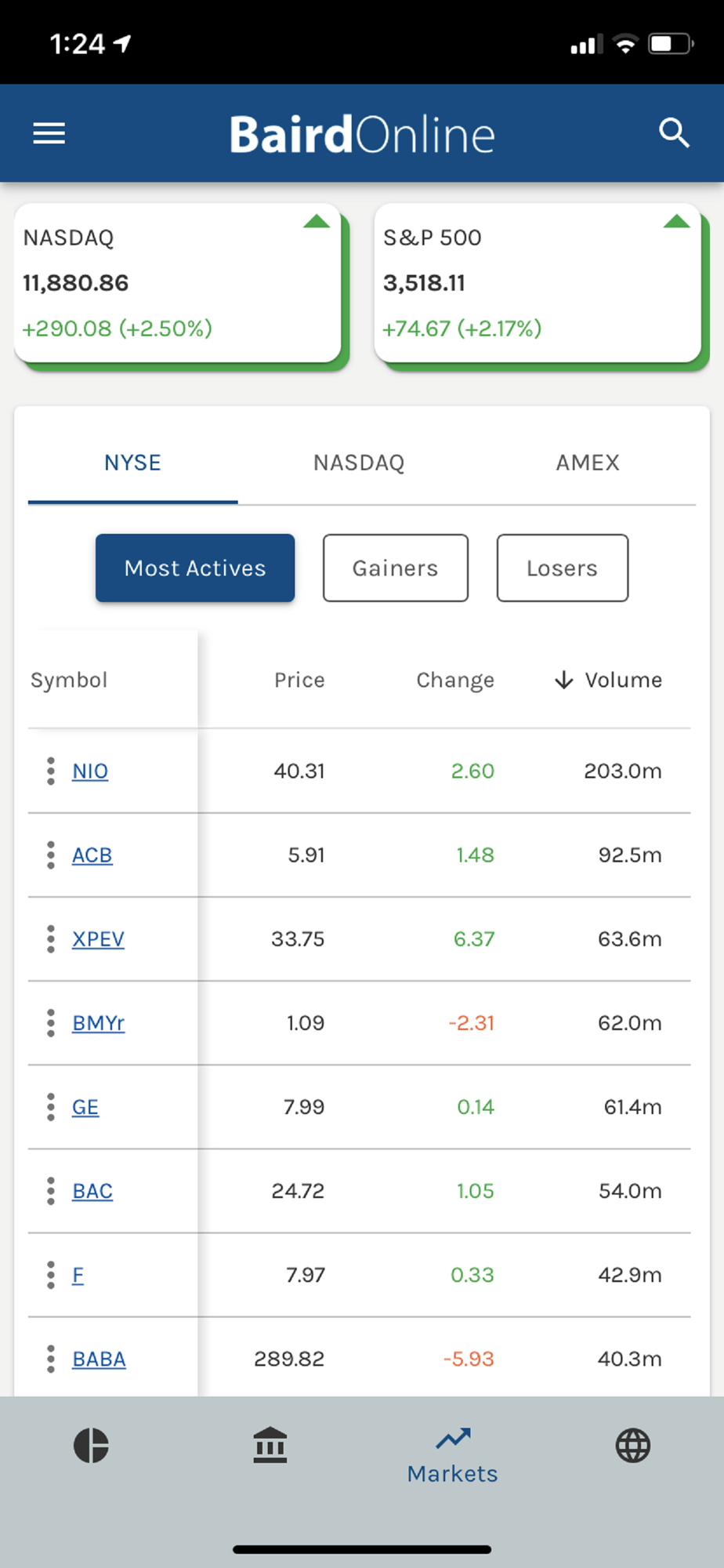Open the ACB stock link
The width and height of the screenshot is (724, 1568).
coord(92,855)
